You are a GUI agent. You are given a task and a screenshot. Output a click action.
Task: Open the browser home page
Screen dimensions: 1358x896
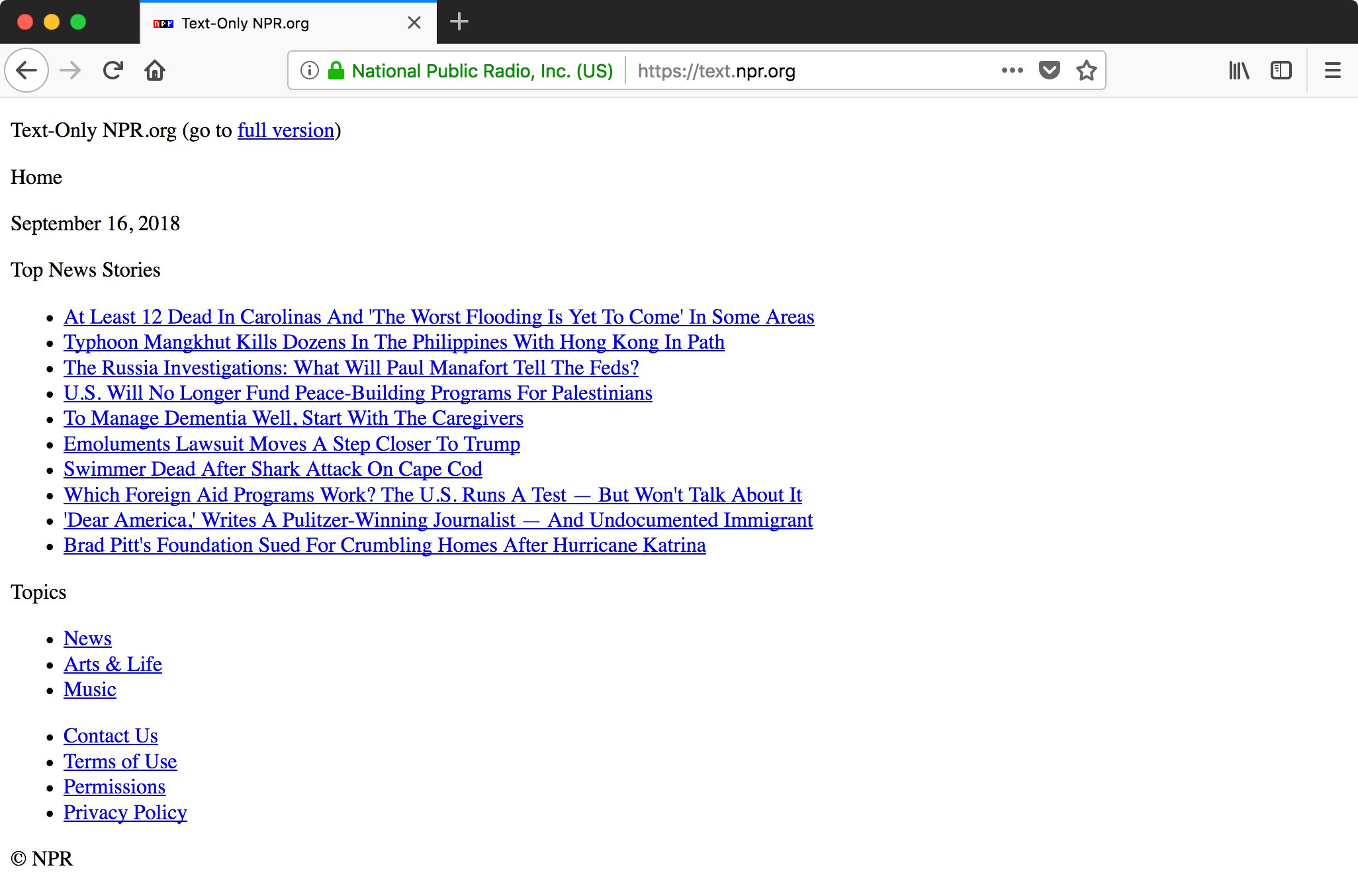(x=155, y=70)
